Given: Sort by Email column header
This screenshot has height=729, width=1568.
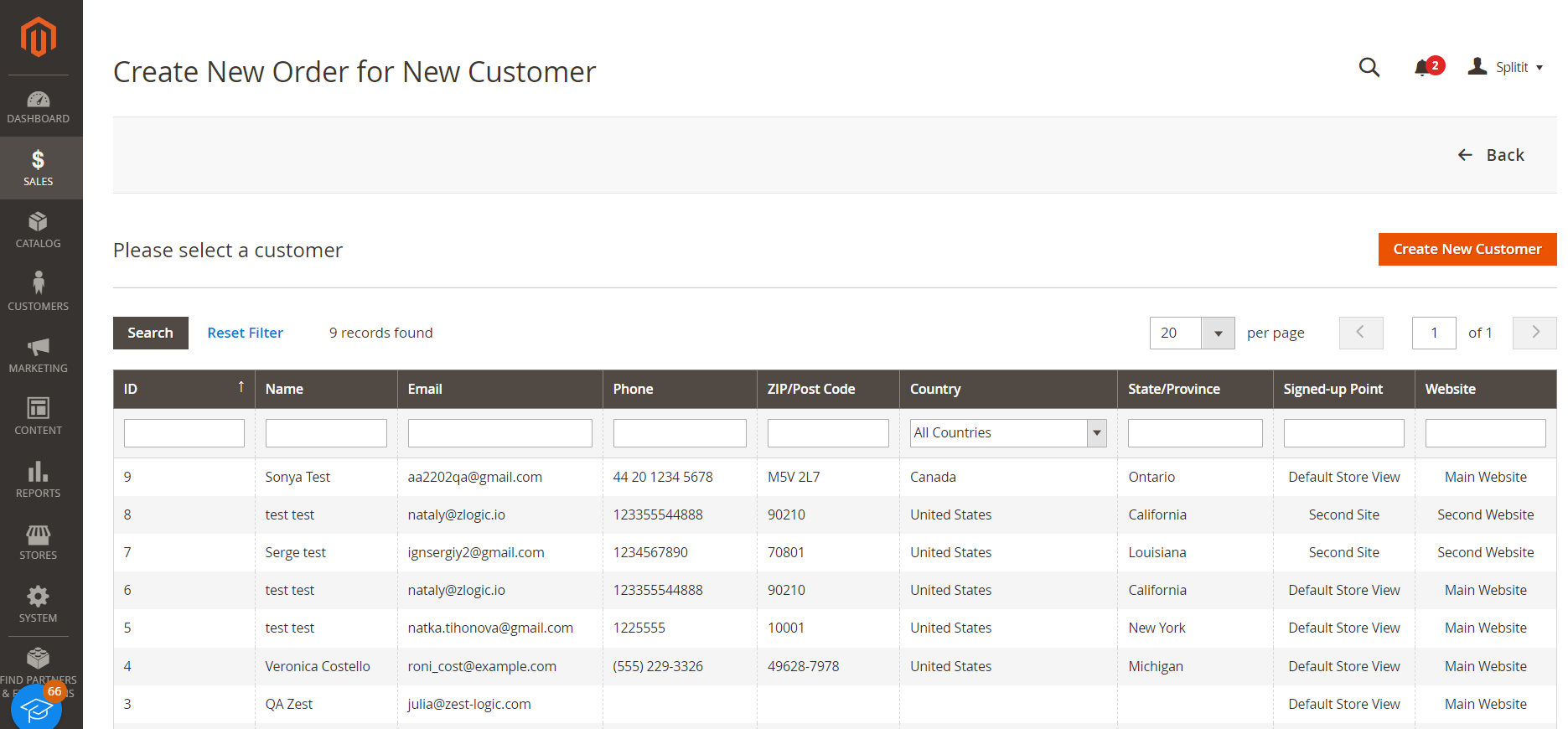Looking at the screenshot, I should click(500, 389).
